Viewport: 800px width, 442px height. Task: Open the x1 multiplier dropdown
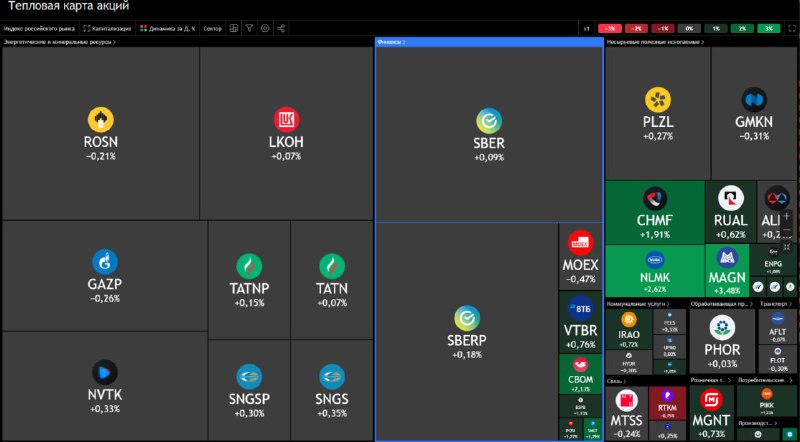587,29
